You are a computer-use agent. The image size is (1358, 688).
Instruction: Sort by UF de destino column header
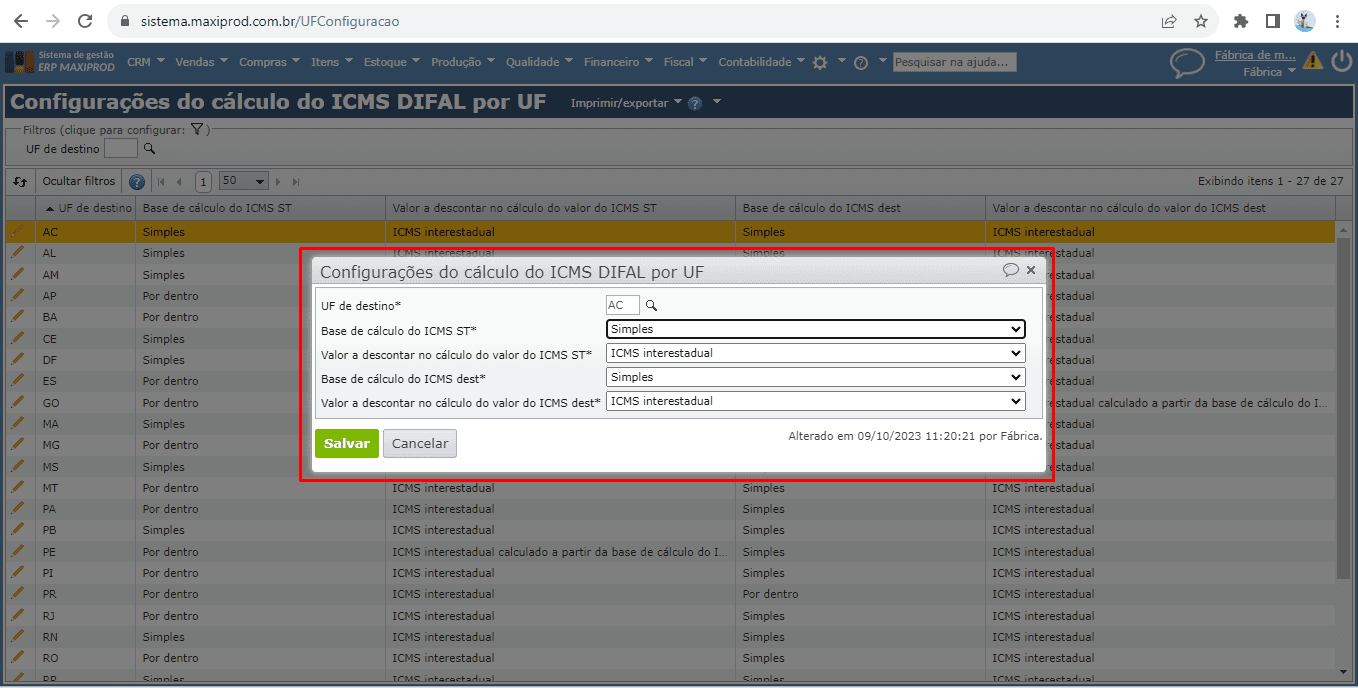click(86, 208)
